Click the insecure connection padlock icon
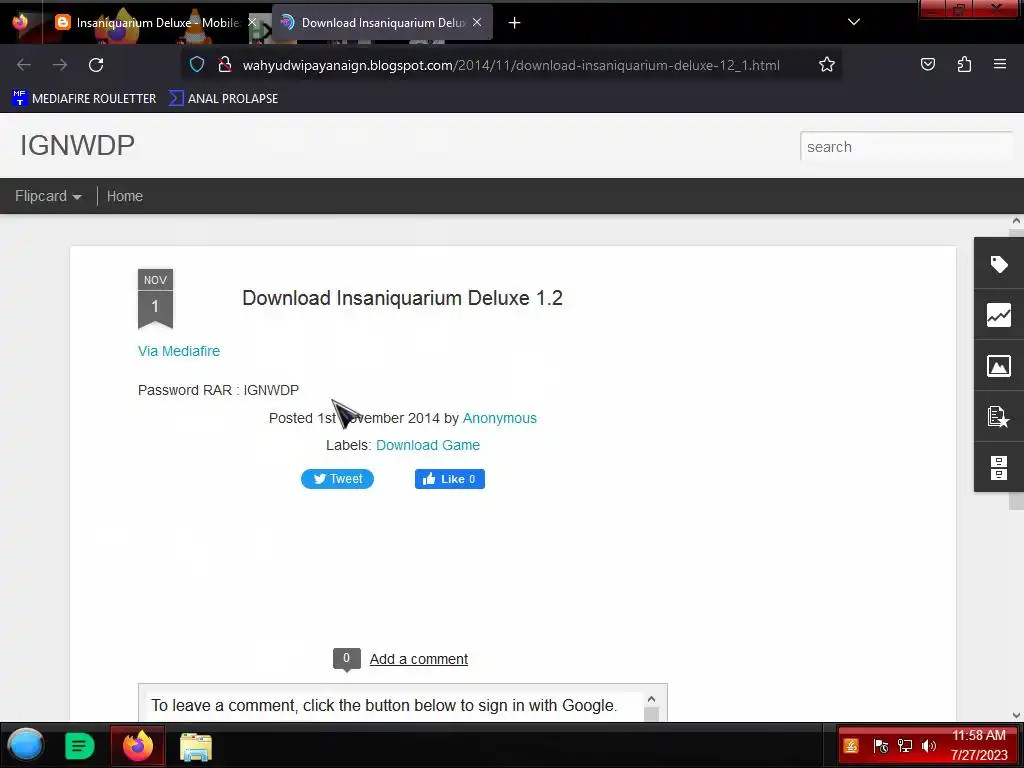 pyautogui.click(x=225, y=65)
